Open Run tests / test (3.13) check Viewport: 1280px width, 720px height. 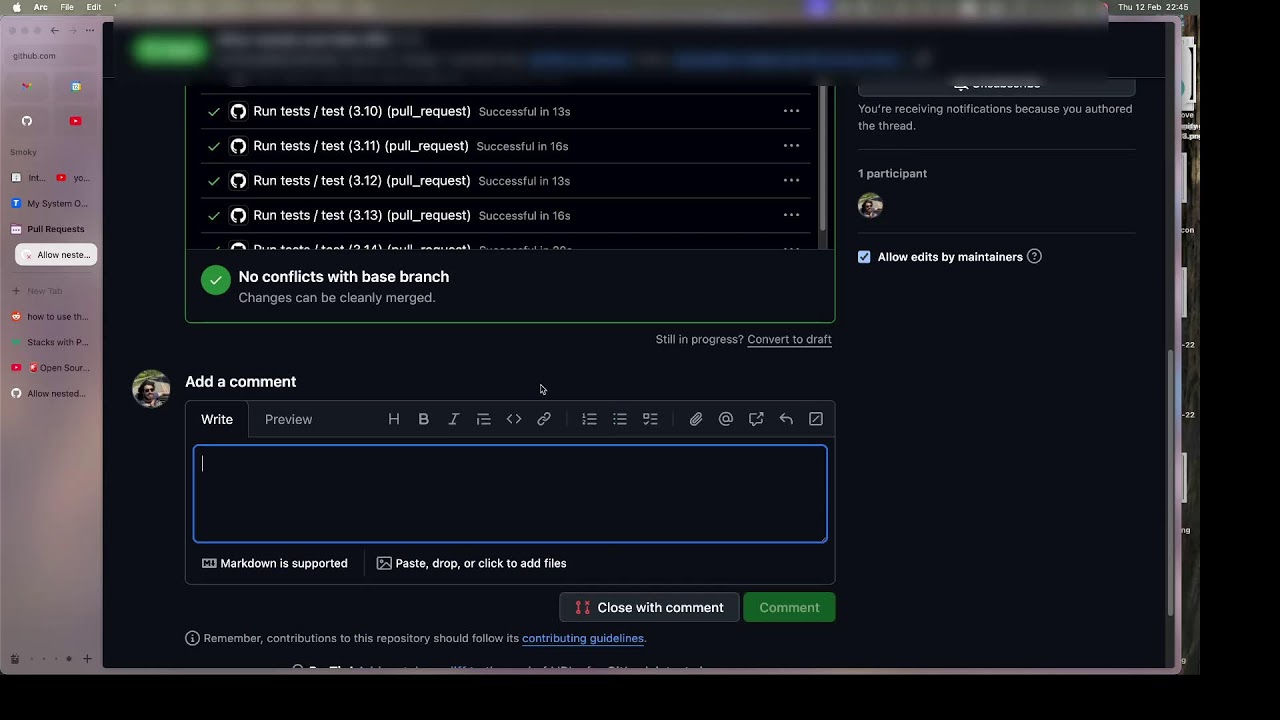point(362,215)
